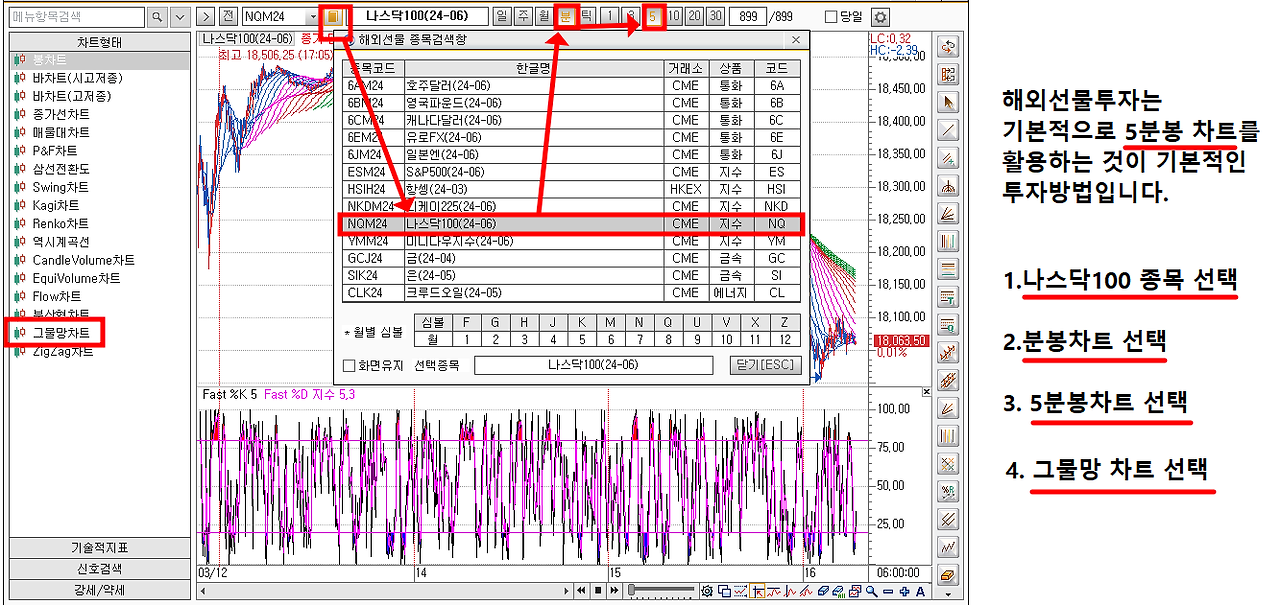Click the fast-forward playback button
This screenshot has width=1280, height=605.
616,591
